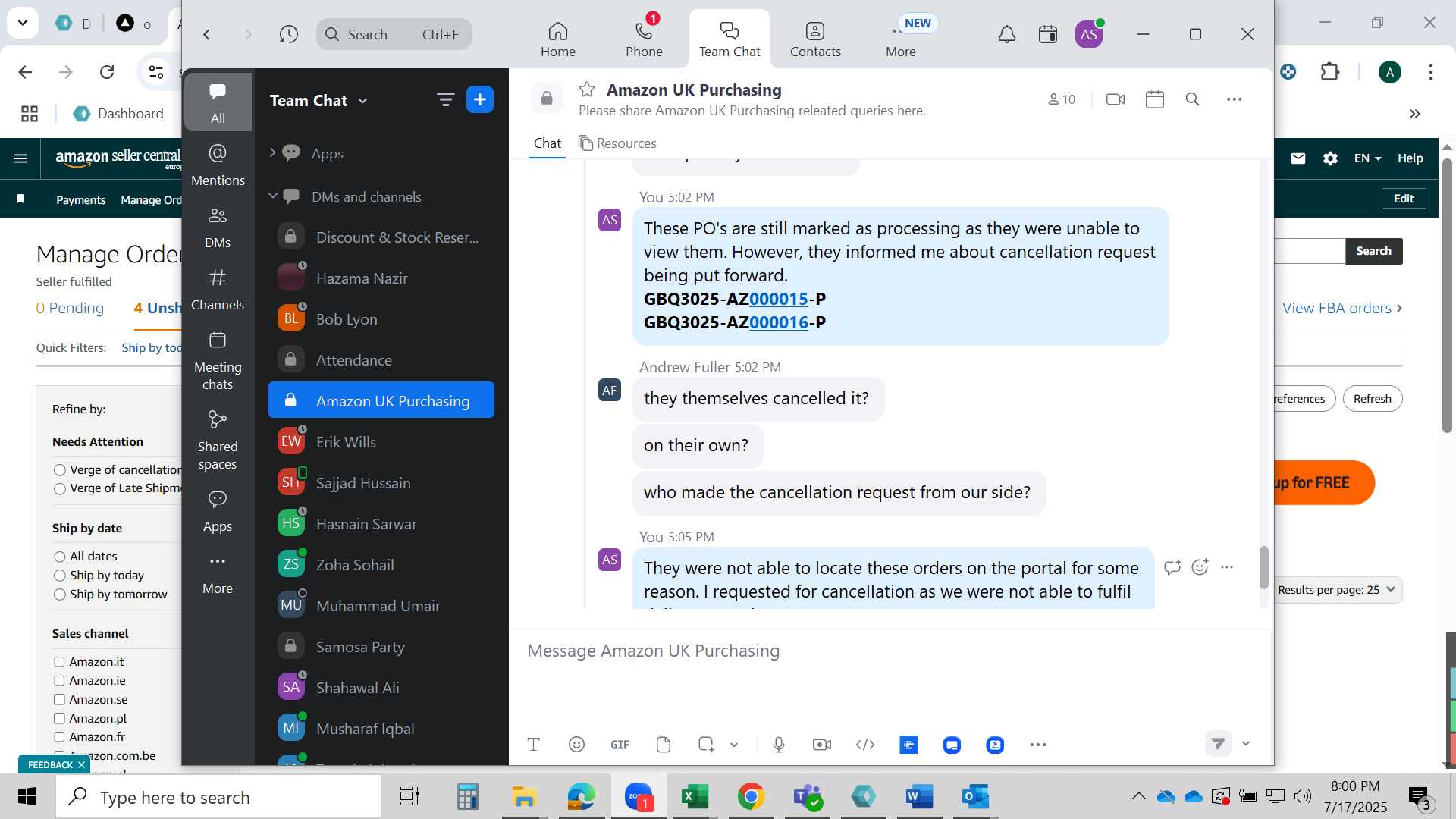
Task: Open channel header more options ellipsis
Action: click(x=1234, y=99)
